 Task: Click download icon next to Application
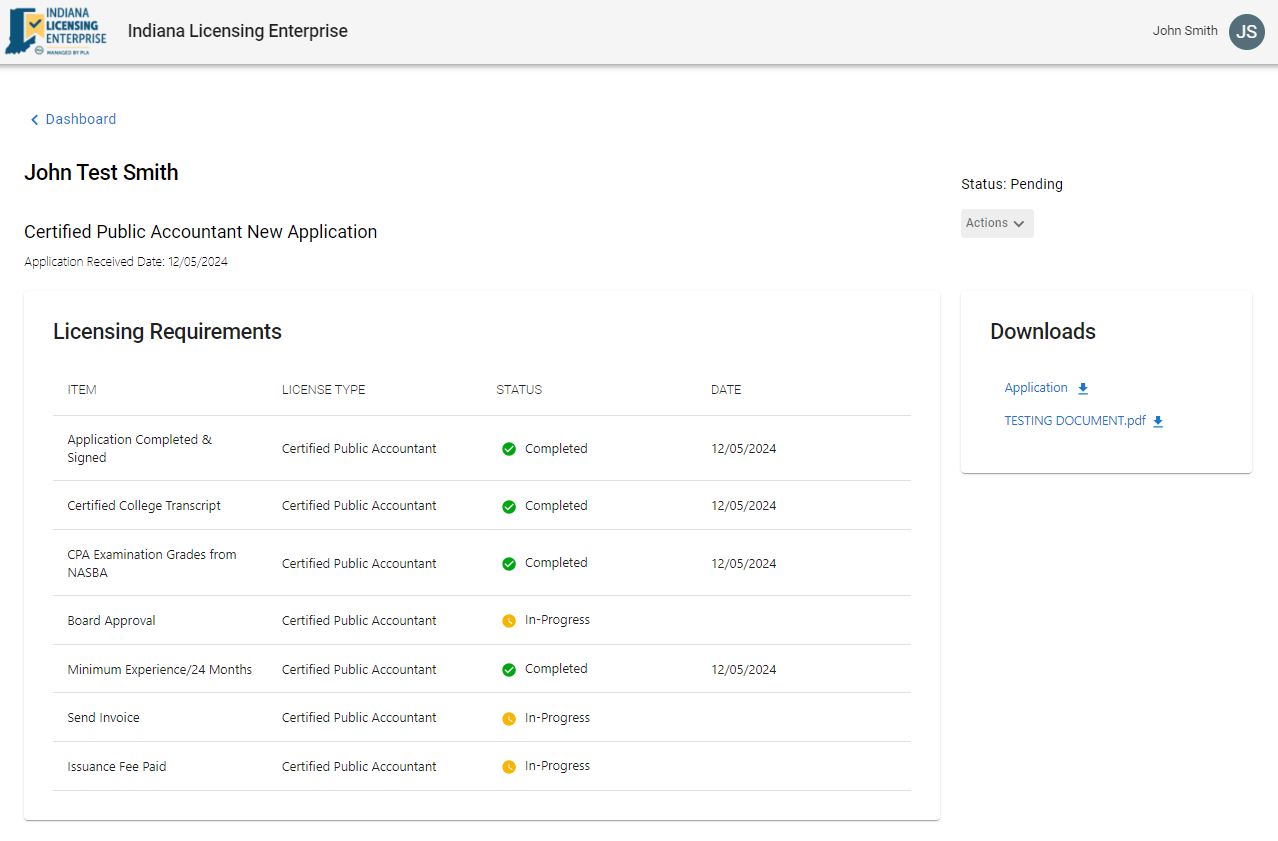1082,389
